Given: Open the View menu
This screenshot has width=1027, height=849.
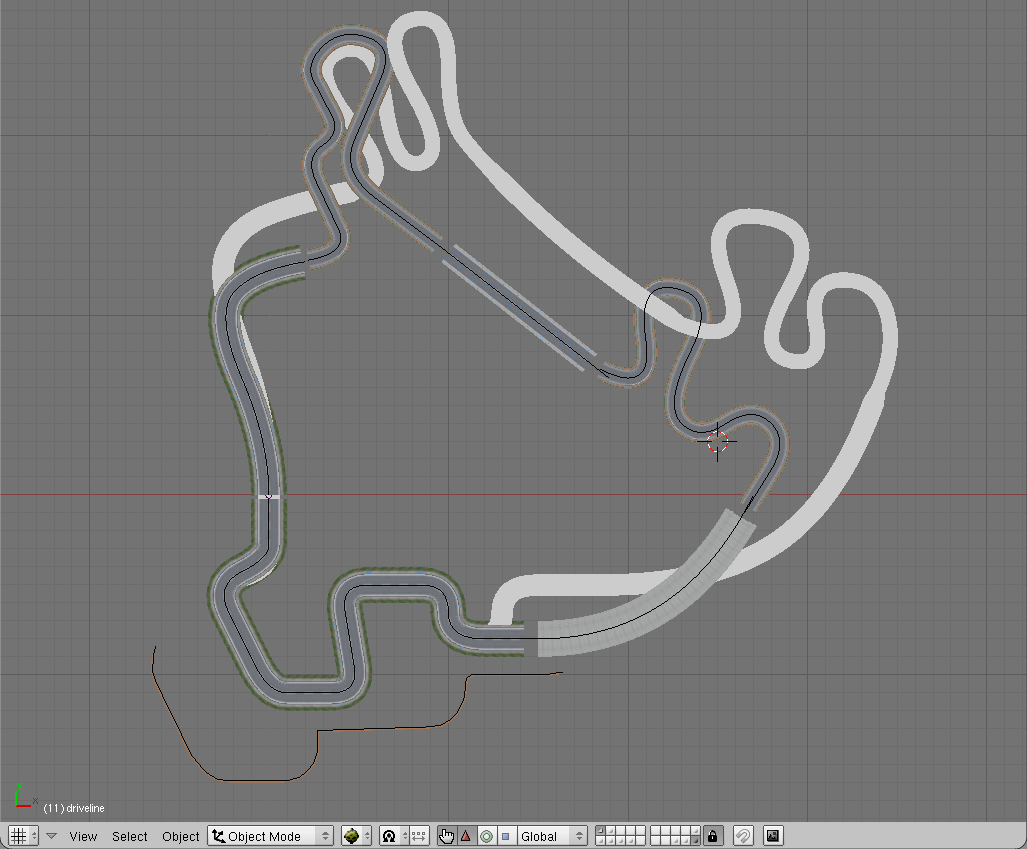Looking at the screenshot, I should (x=83, y=836).
